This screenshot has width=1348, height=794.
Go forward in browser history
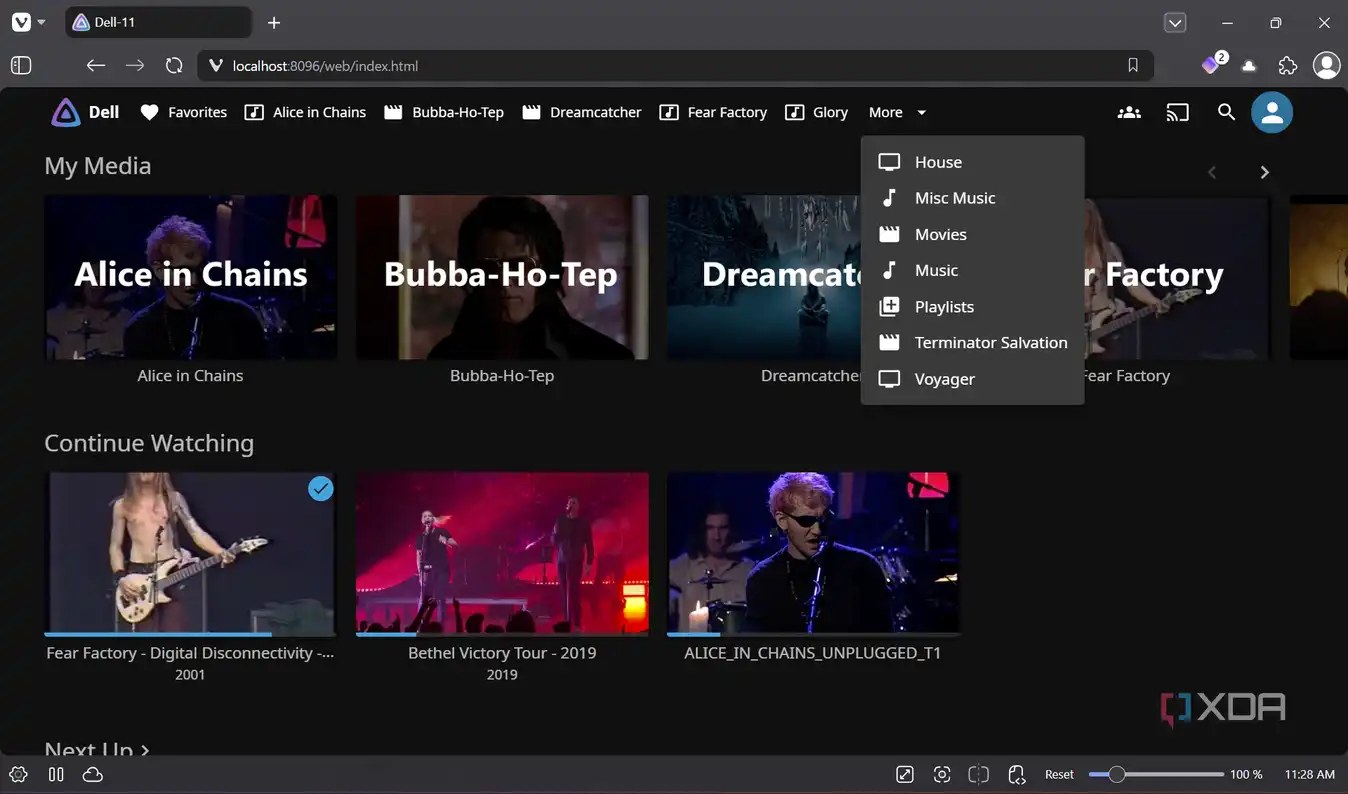click(x=135, y=65)
